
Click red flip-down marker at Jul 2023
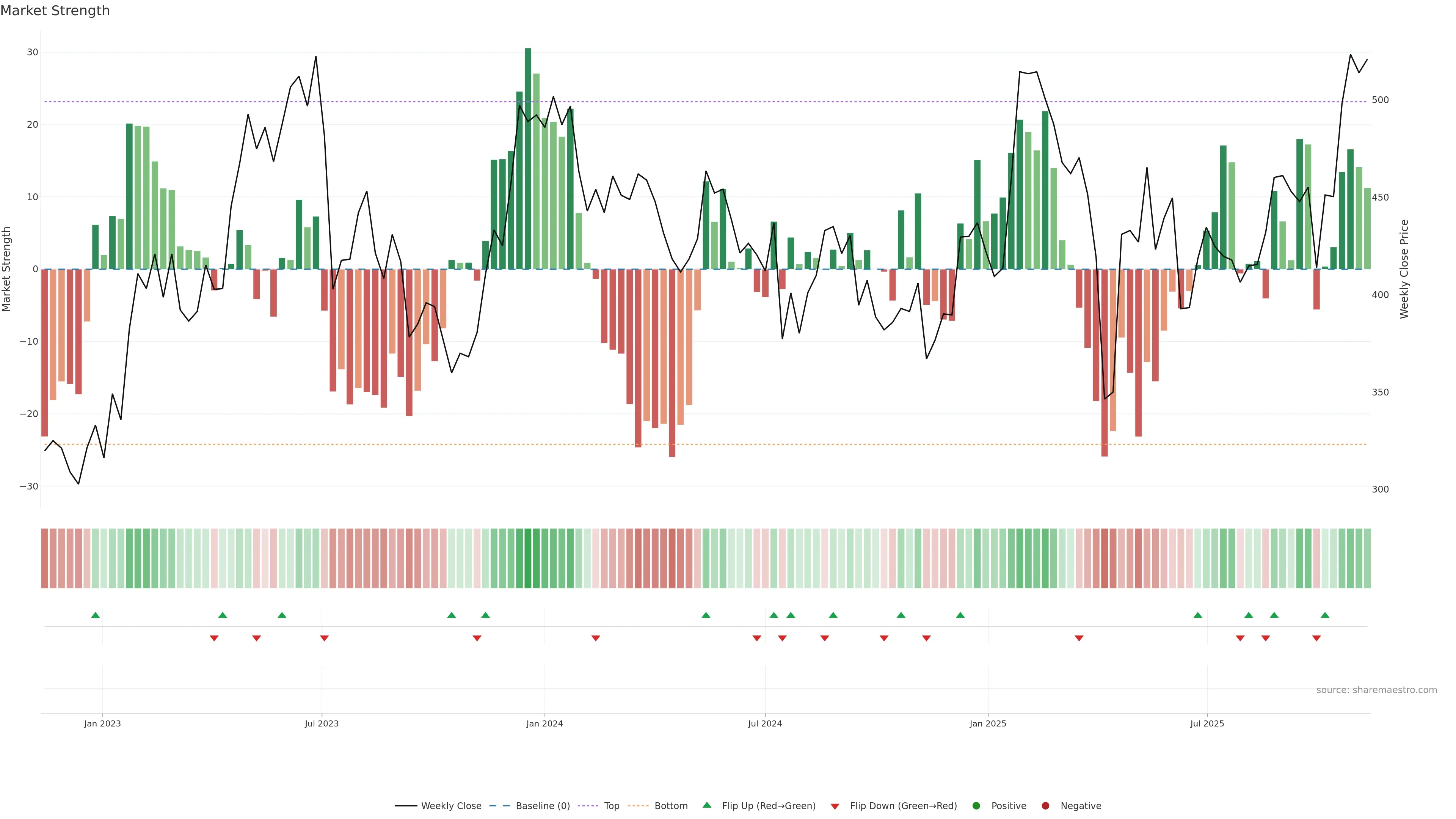(325, 638)
